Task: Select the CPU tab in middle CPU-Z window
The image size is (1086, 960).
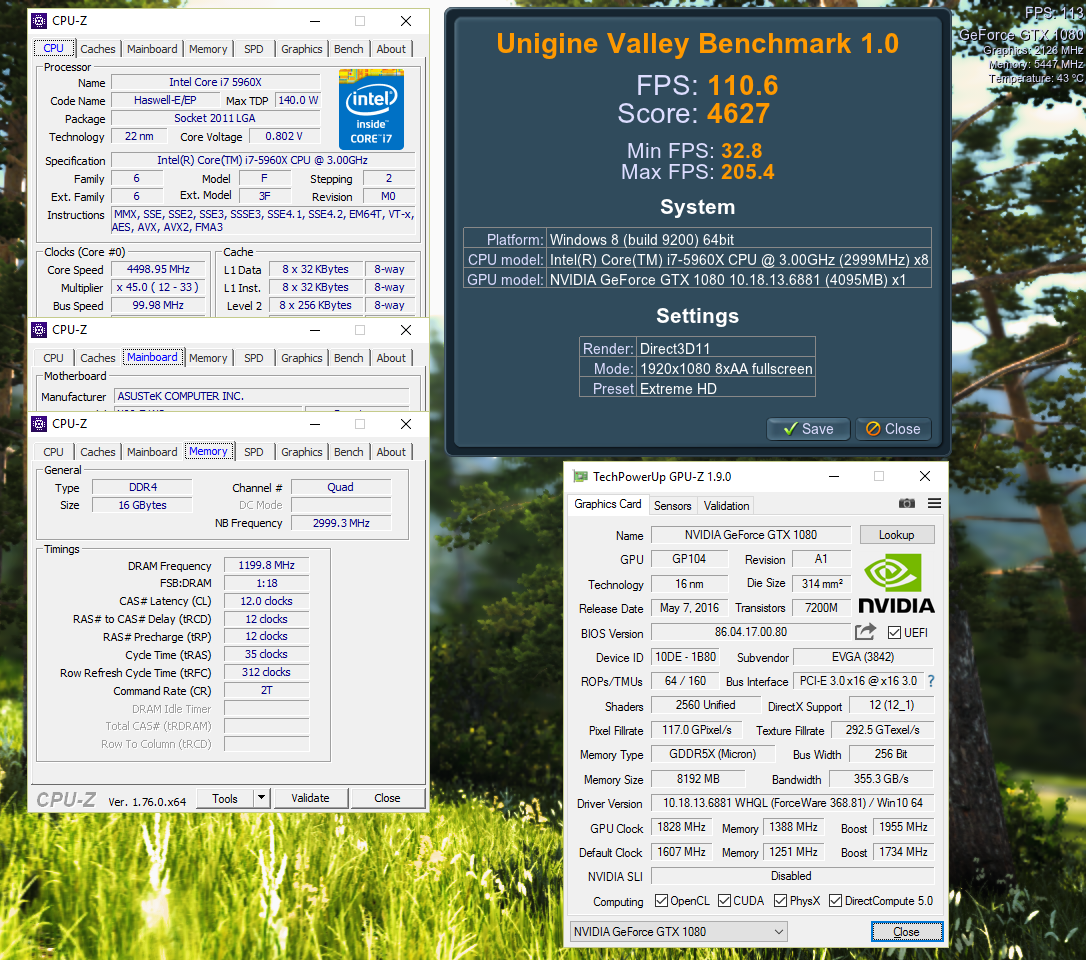Action: [53, 358]
